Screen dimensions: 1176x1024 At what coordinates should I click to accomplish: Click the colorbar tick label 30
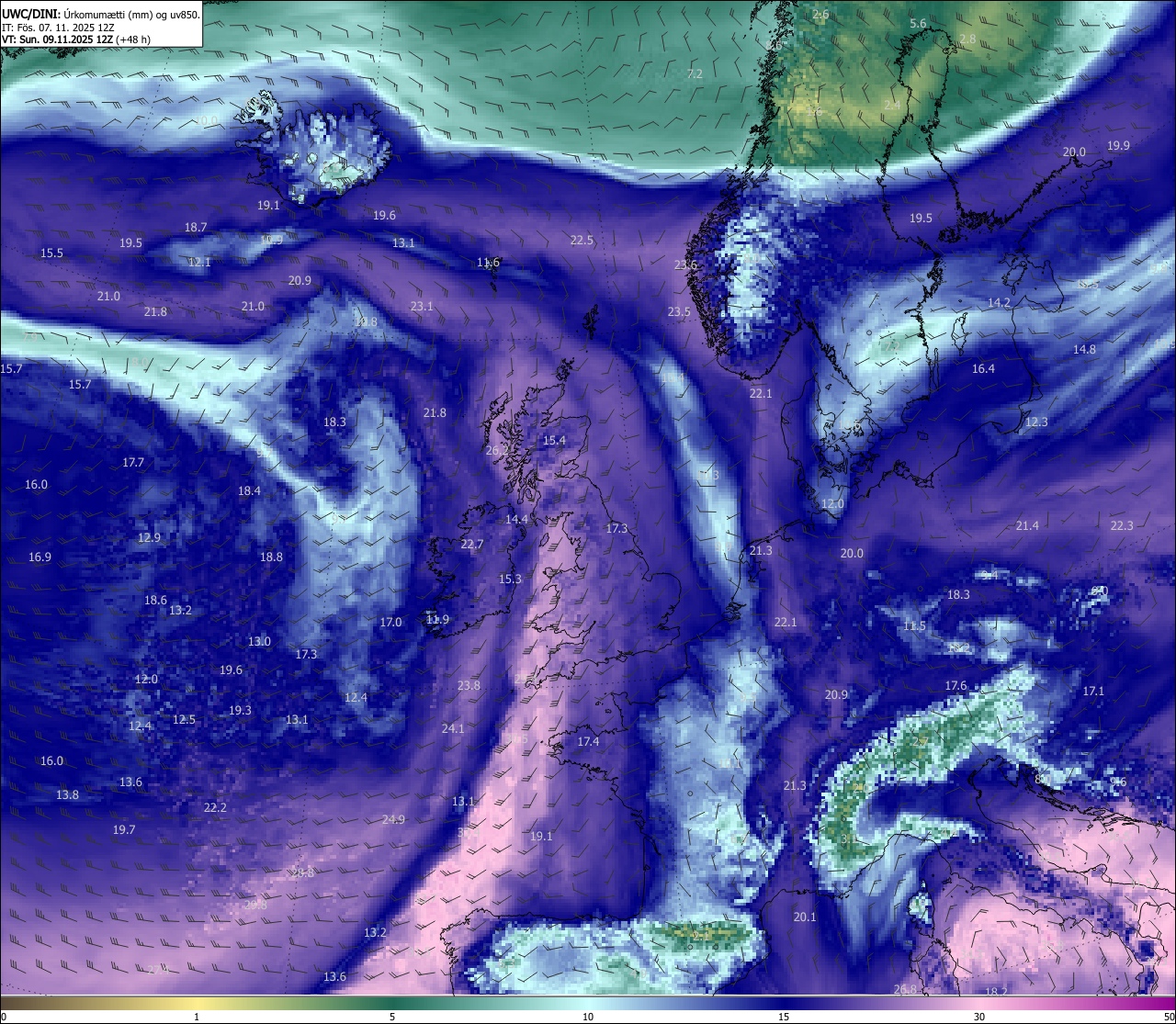pos(979,1017)
